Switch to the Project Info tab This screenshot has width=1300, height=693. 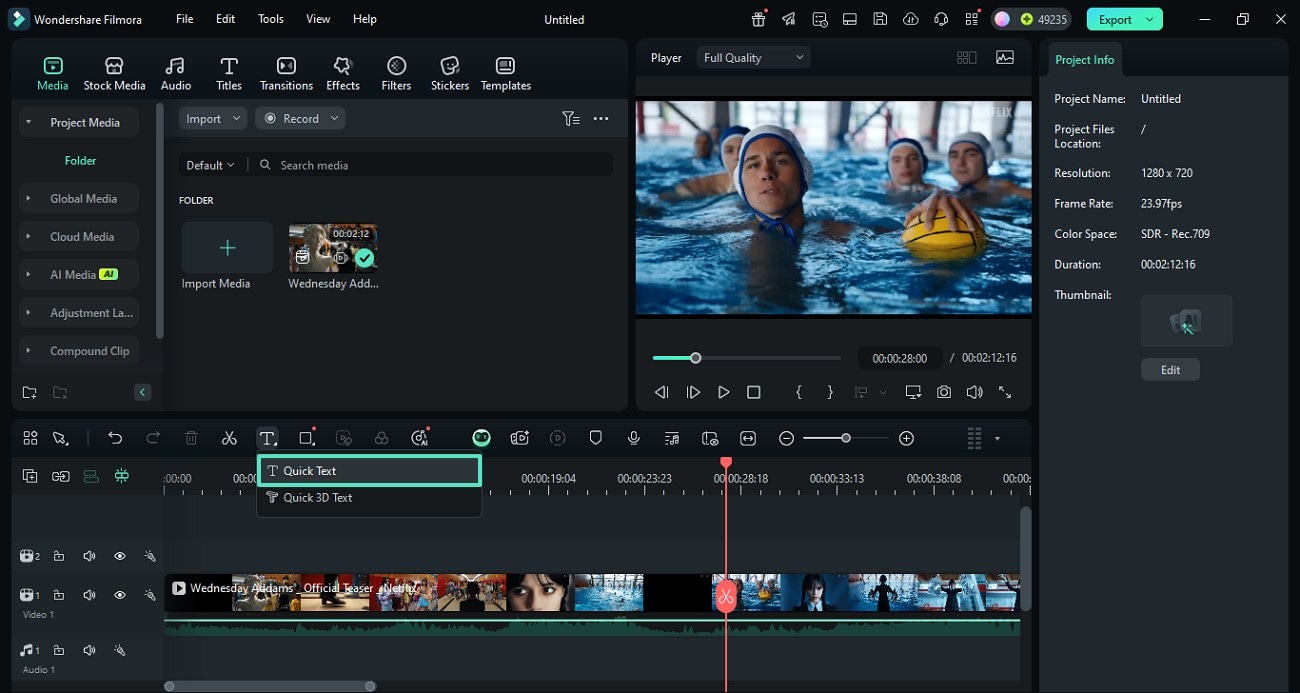tap(1084, 59)
